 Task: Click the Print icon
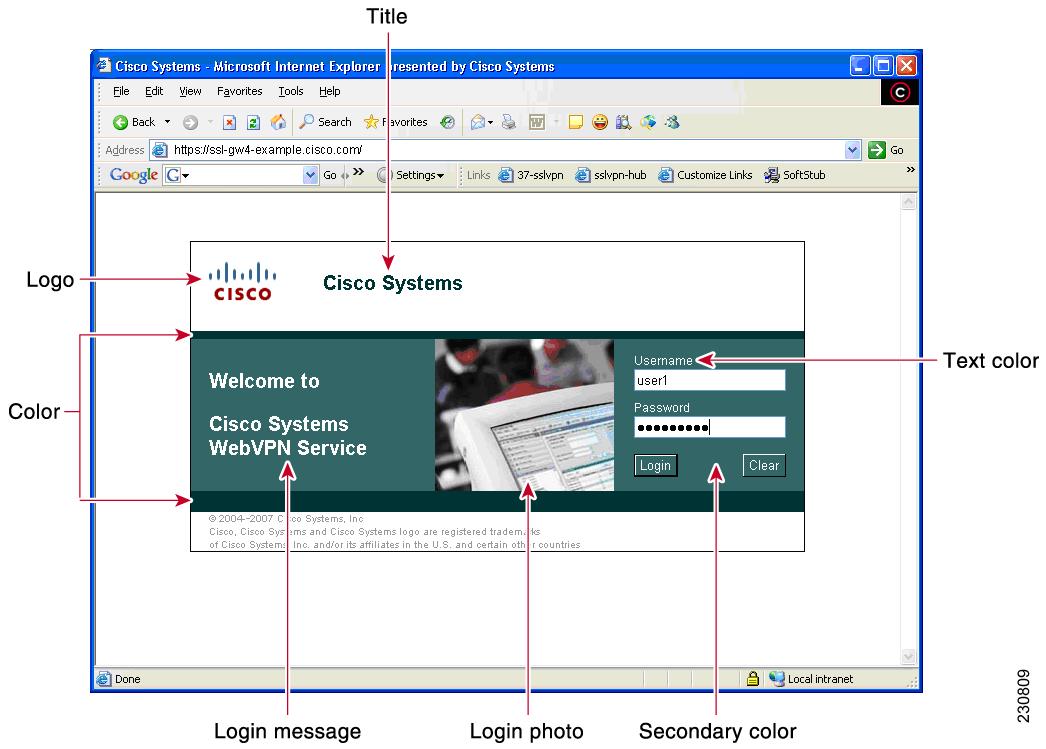point(509,122)
